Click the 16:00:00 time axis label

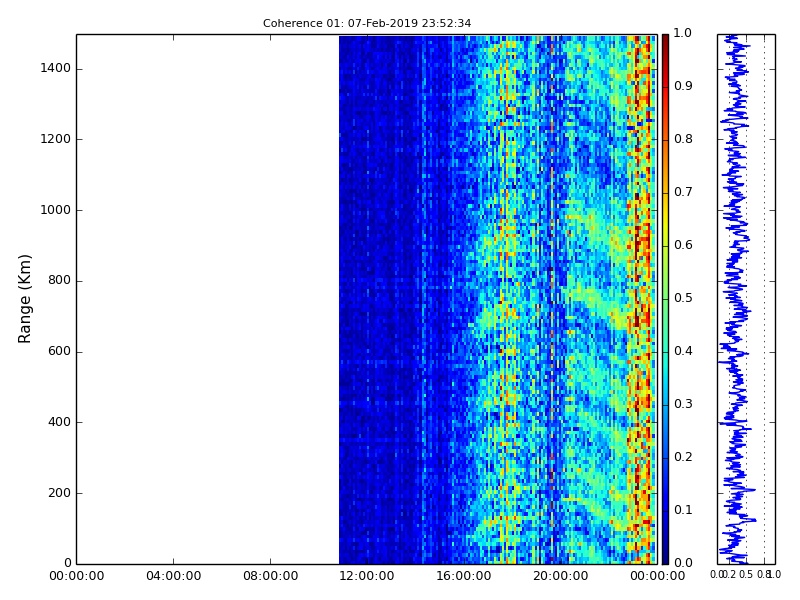tap(464, 576)
